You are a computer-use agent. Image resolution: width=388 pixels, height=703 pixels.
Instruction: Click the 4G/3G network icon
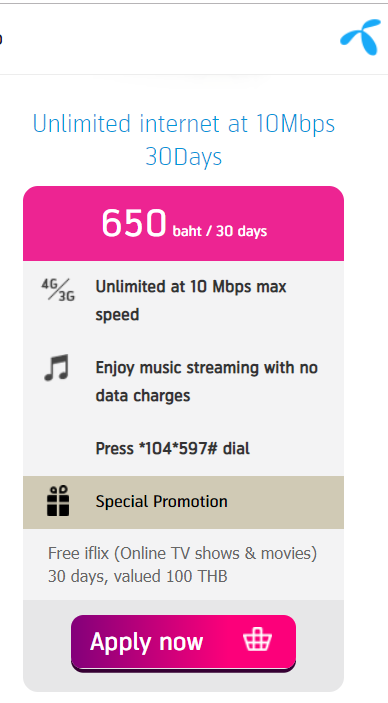click(x=58, y=290)
